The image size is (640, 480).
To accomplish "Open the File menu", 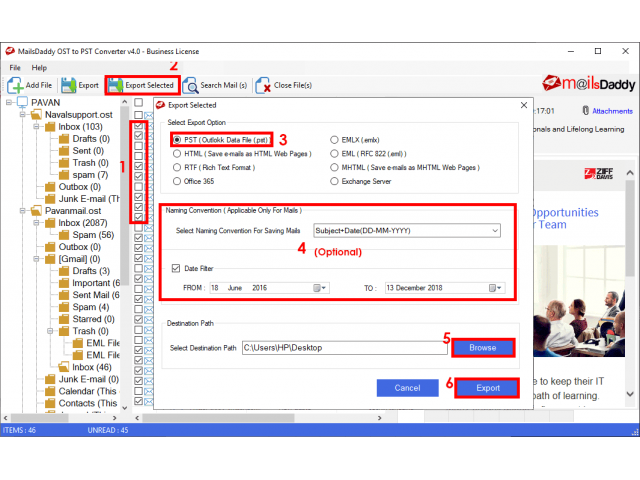I will tap(15, 68).
